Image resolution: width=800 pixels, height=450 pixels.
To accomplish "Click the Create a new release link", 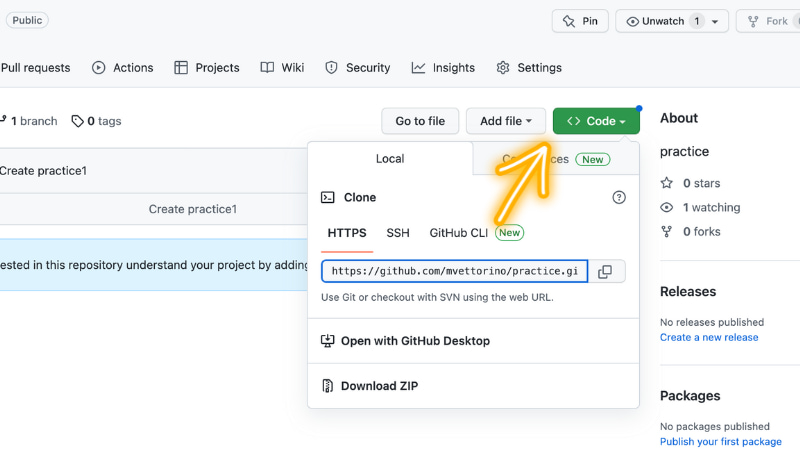I will (x=709, y=337).
